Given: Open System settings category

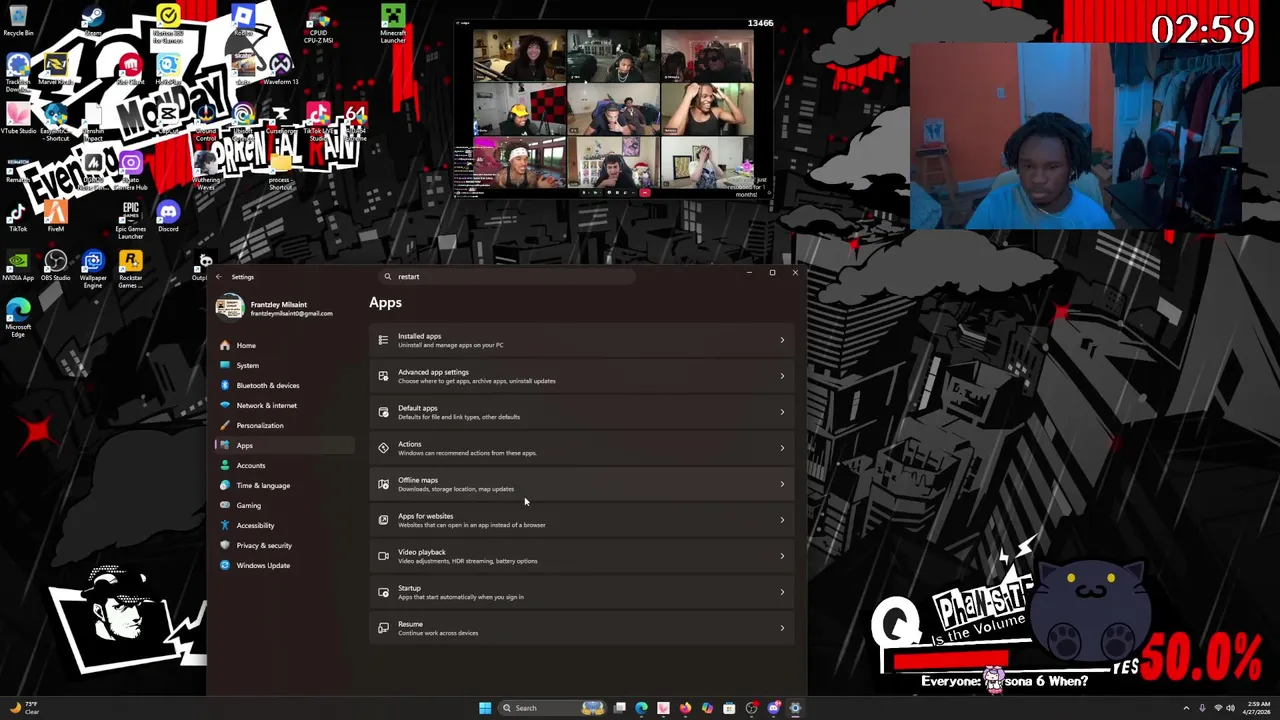Looking at the screenshot, I should [284, 365].
